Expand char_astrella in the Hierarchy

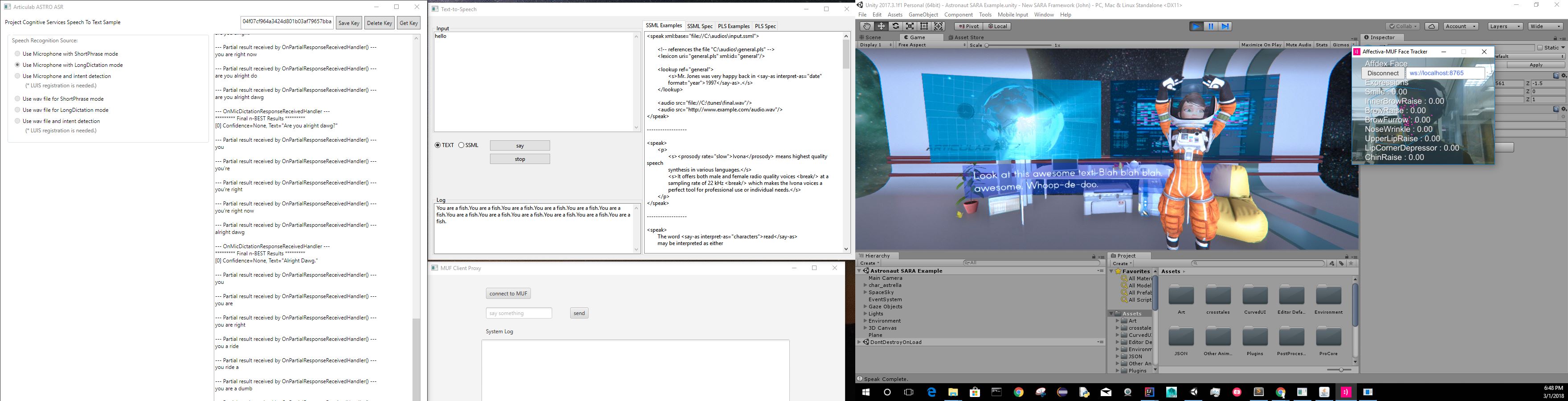coord(865,286)
